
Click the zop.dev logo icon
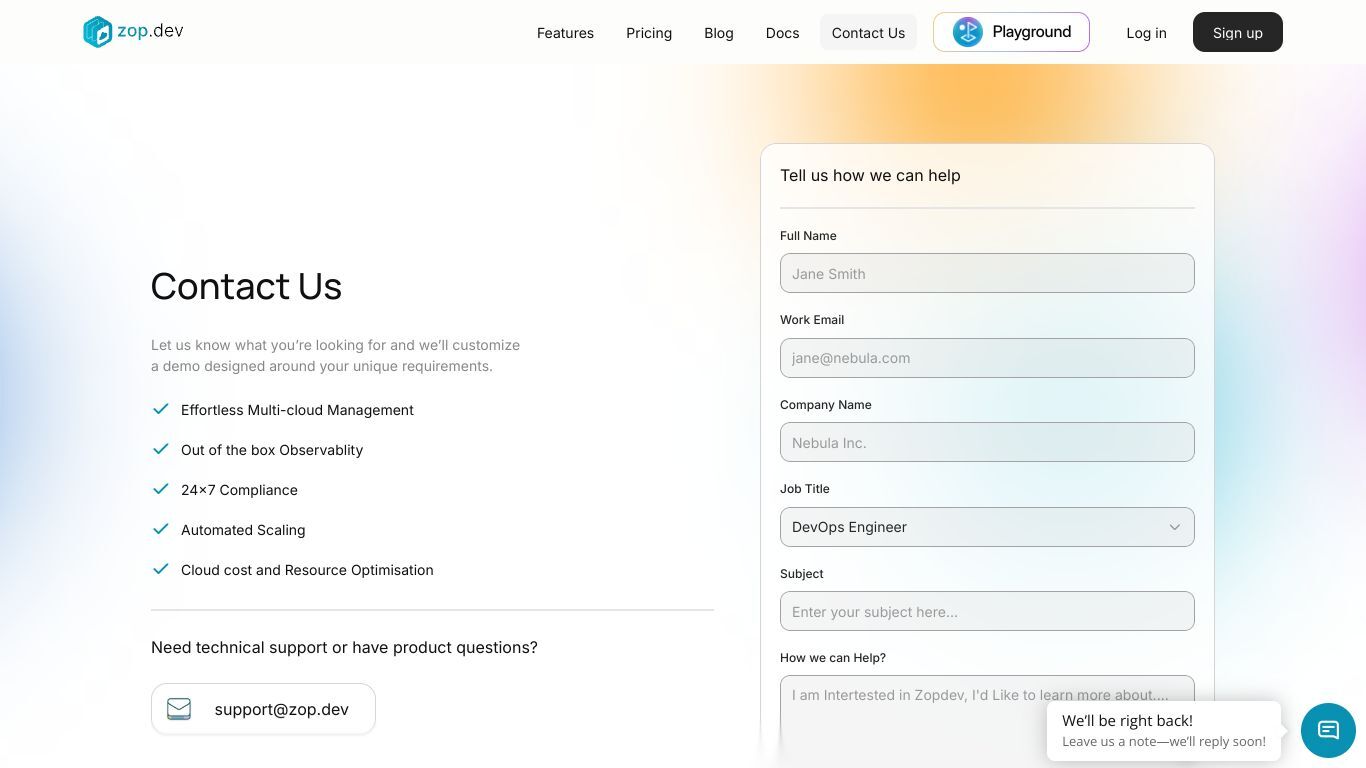(x=97, y=32)
